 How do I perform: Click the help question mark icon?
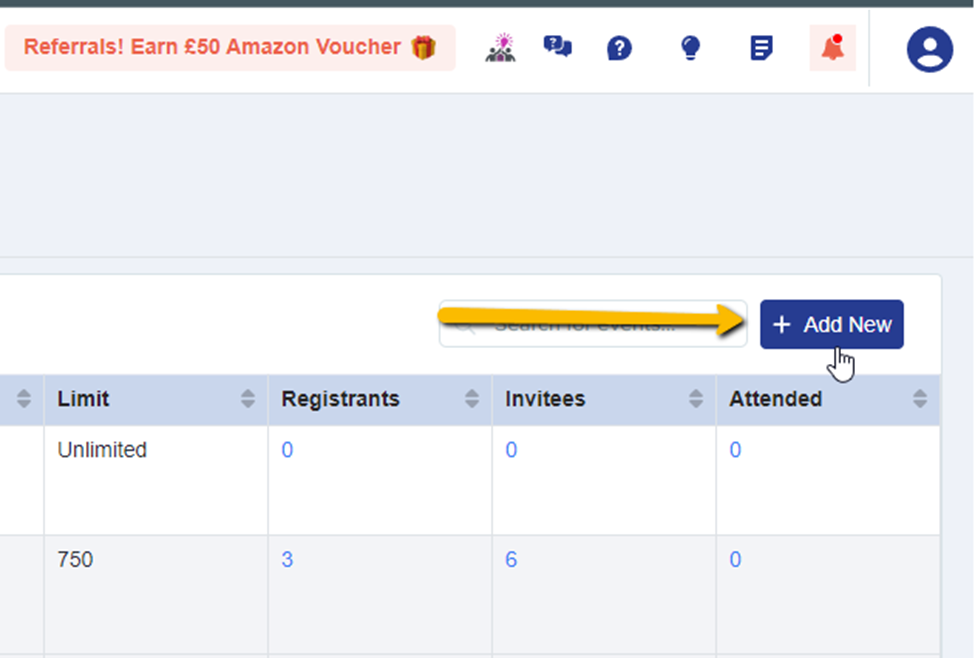pos(619,48)
